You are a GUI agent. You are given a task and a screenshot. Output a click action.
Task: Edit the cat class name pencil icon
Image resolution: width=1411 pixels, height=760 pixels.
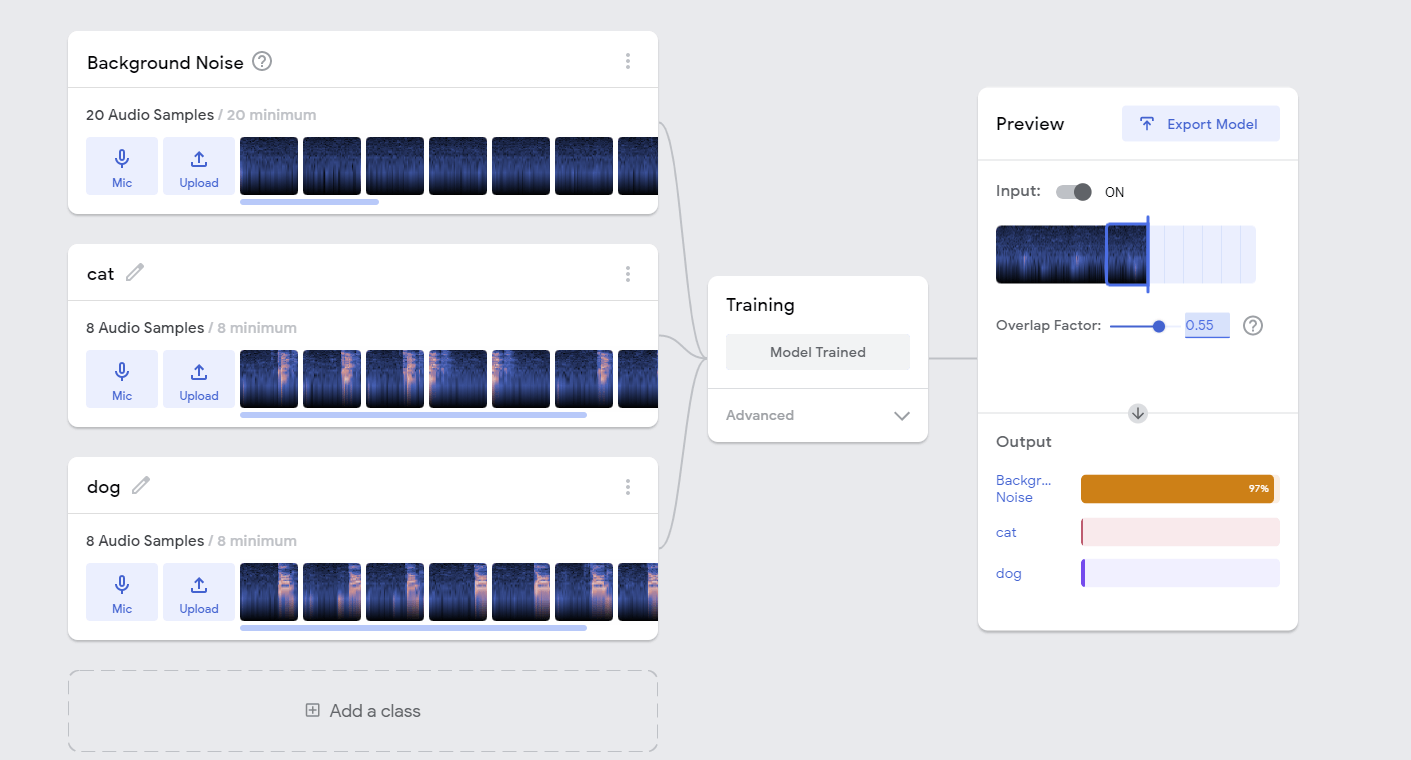[x=135, y=272]
